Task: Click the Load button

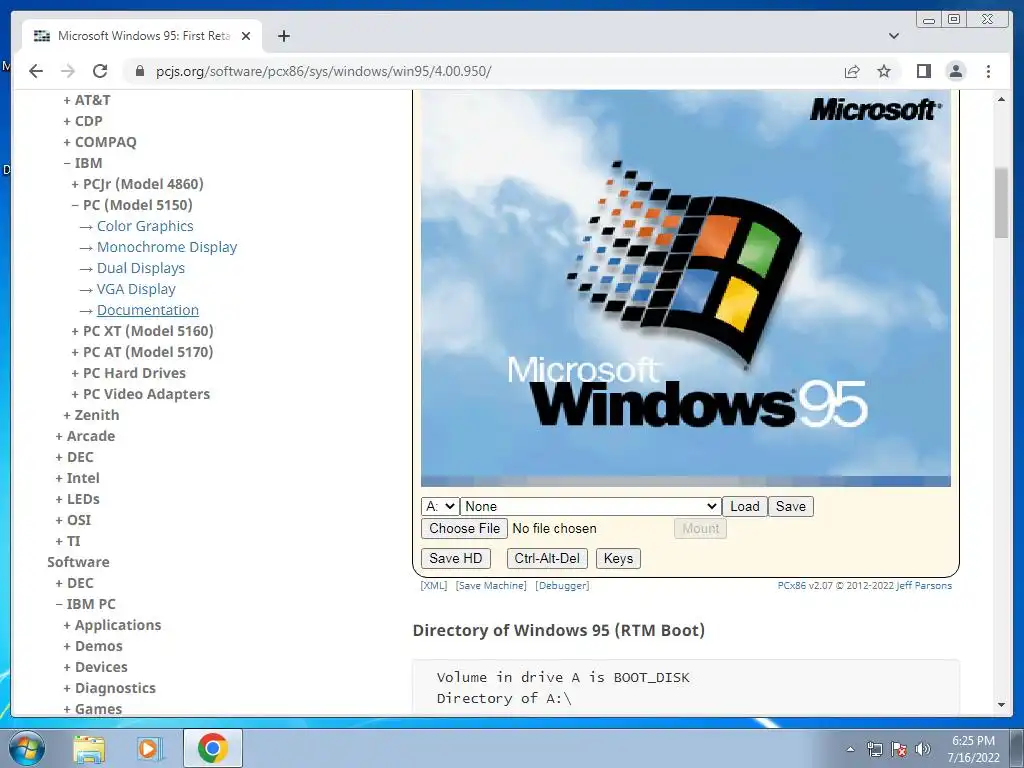Action: (x=744, y=506)
